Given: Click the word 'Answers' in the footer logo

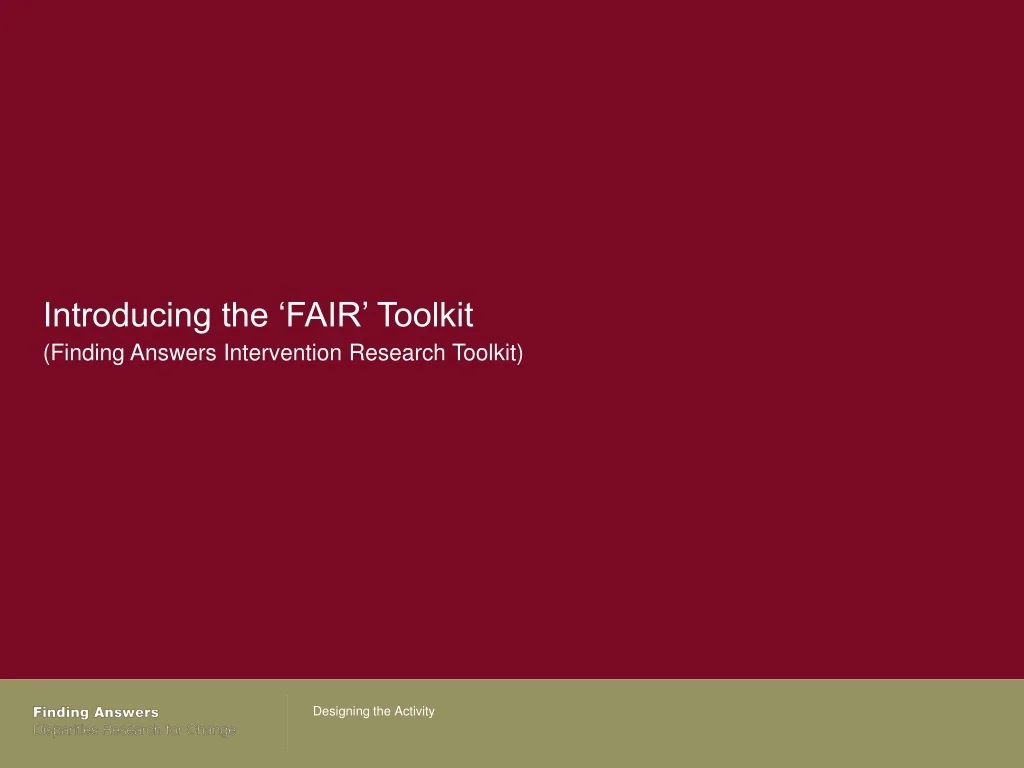Looking at the screenshot, I should click(x=126, y=712).
